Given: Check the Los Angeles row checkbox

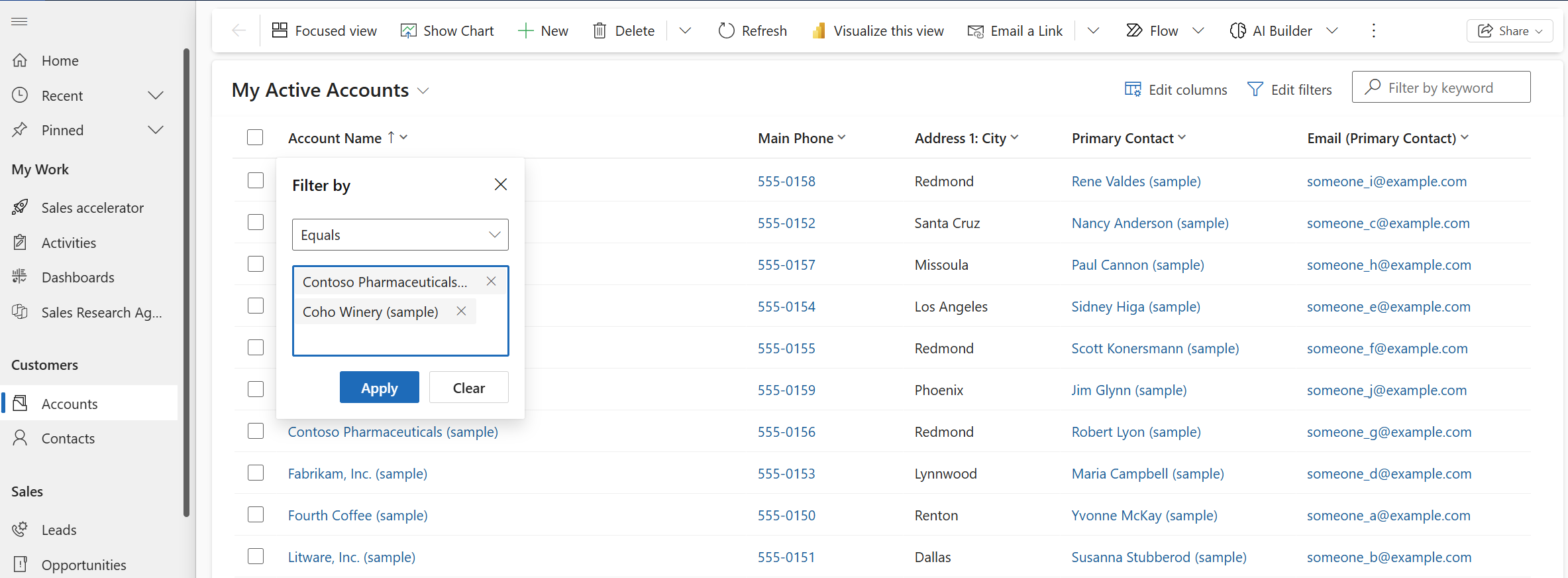Looking at the screenshot, I should pyautogui.click(x=256, y=306).
